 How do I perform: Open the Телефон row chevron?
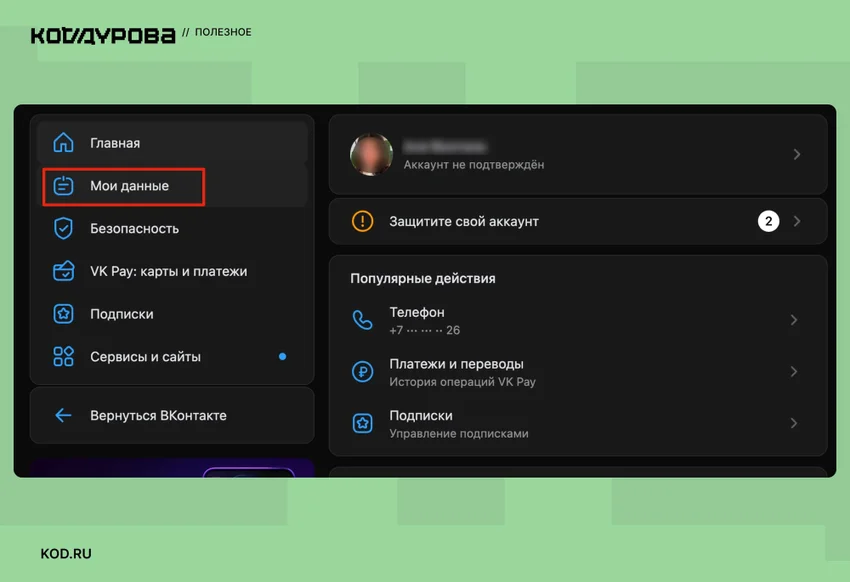[794, 320]
